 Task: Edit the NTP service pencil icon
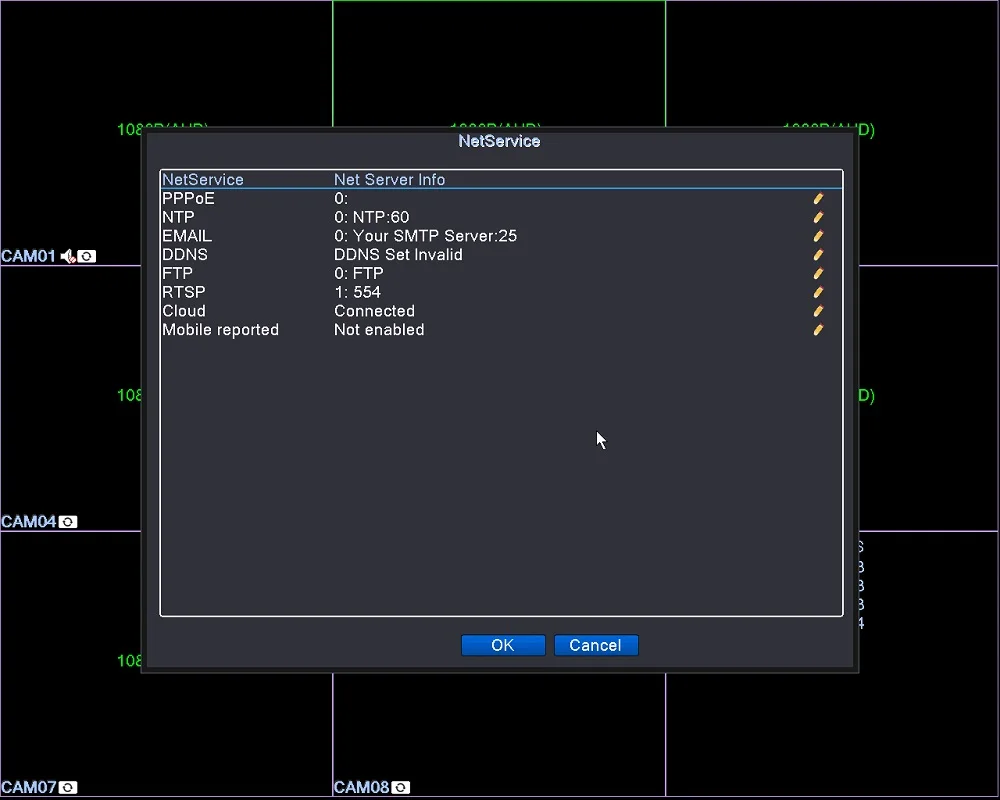818,218
